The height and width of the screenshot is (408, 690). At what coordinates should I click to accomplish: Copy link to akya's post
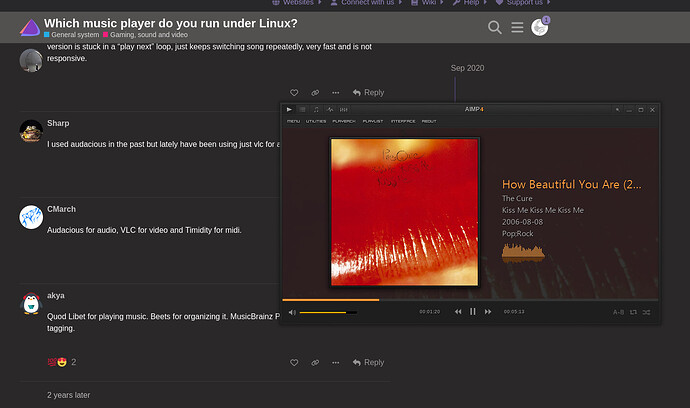click(315, 363)
